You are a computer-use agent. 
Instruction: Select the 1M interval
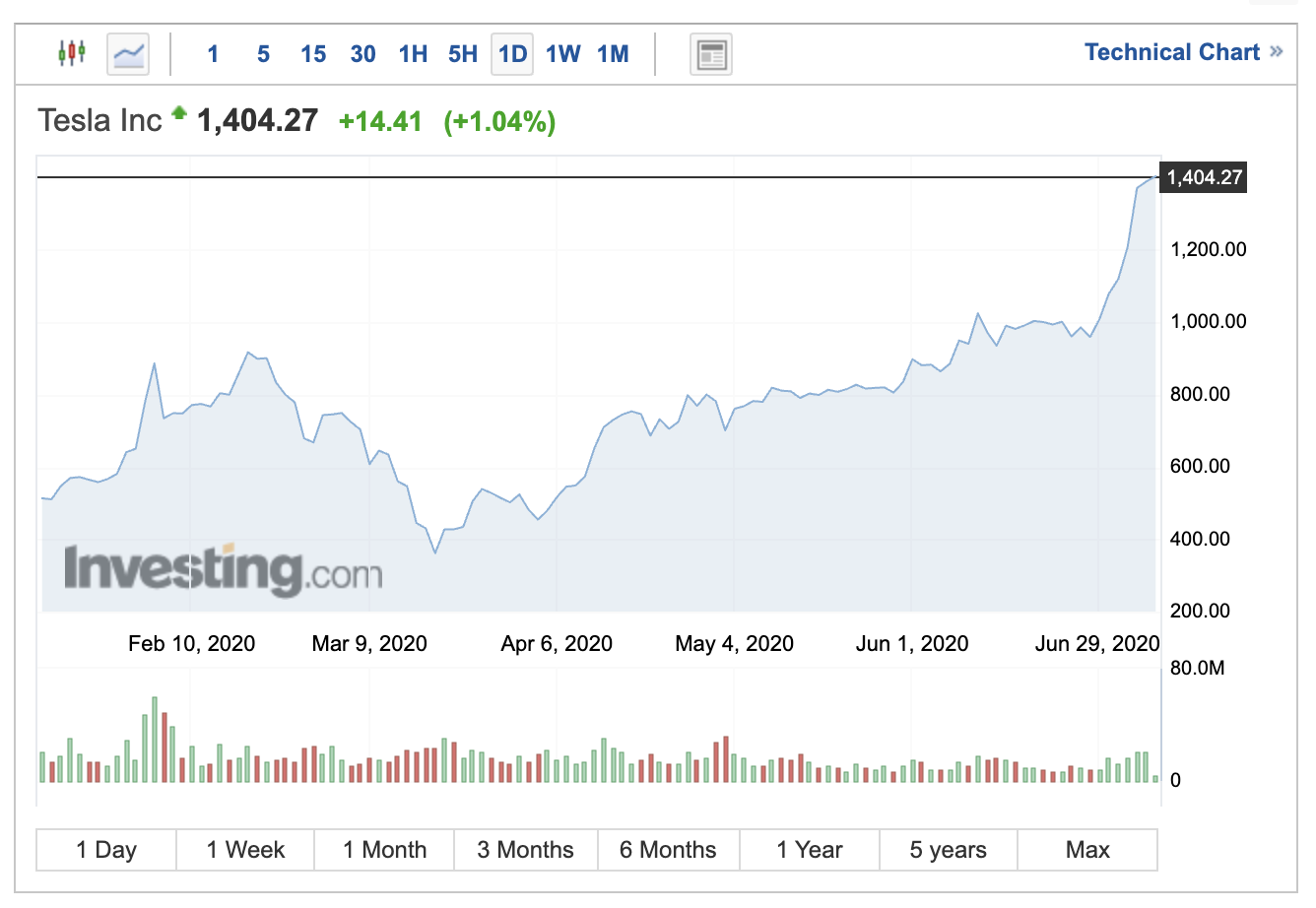click(x=613, y=54)
